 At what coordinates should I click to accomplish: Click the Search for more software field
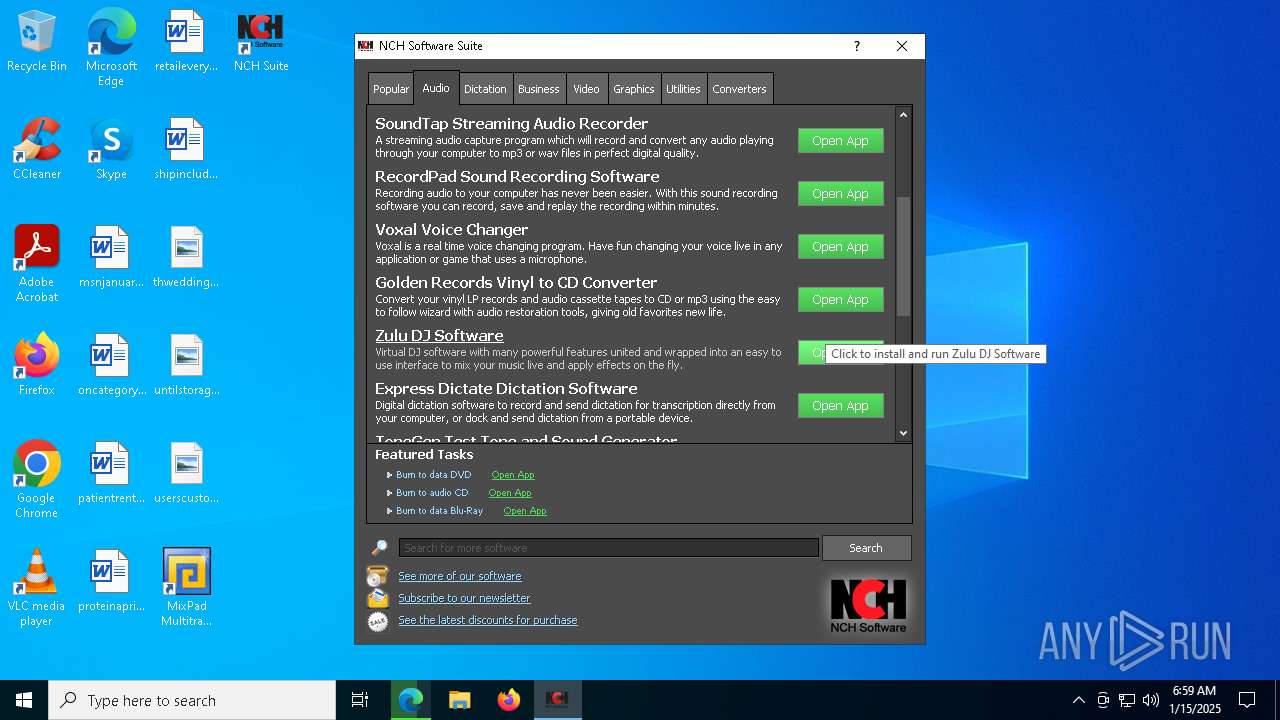[x=608, y=548]
